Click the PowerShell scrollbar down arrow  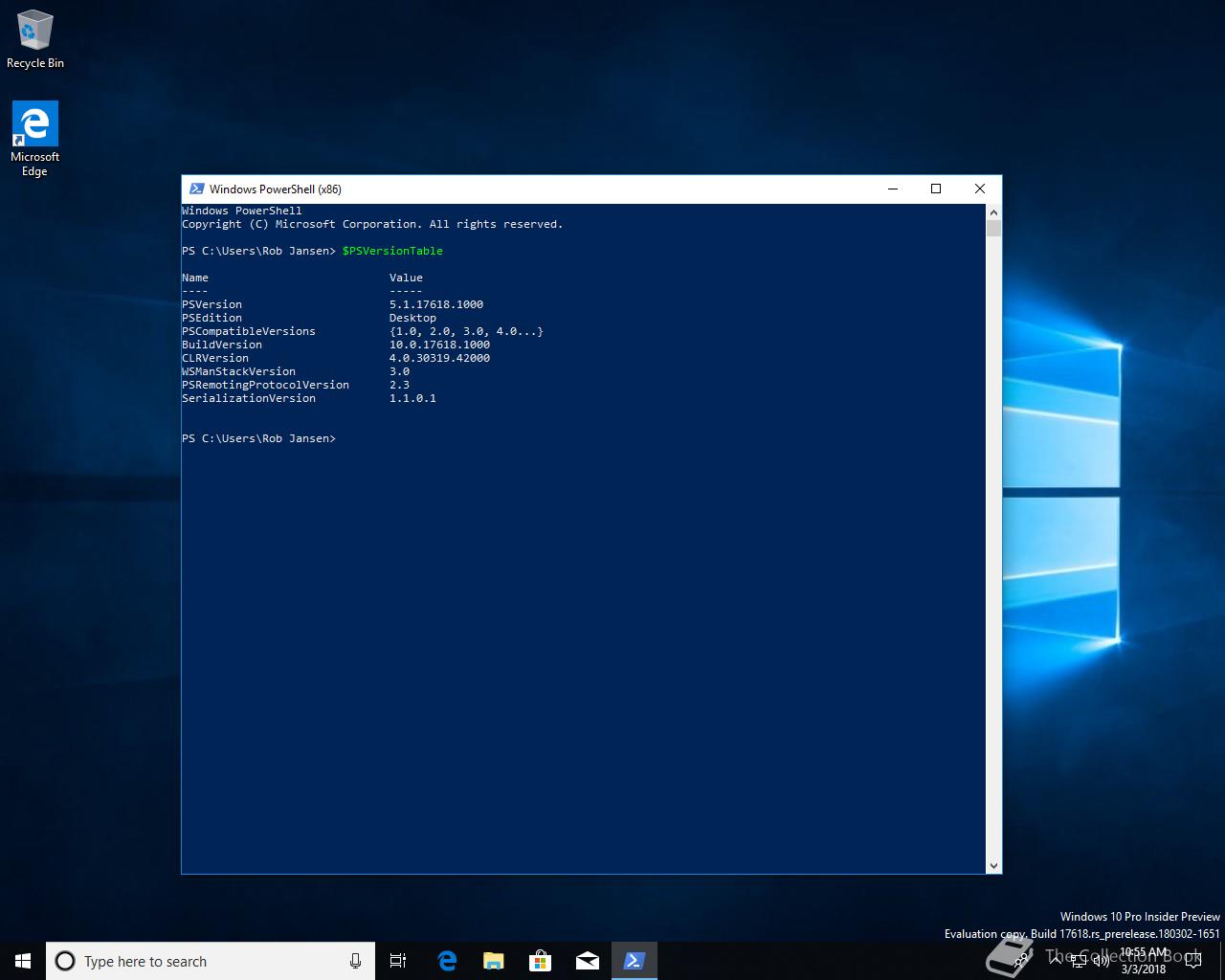point(993,865)
